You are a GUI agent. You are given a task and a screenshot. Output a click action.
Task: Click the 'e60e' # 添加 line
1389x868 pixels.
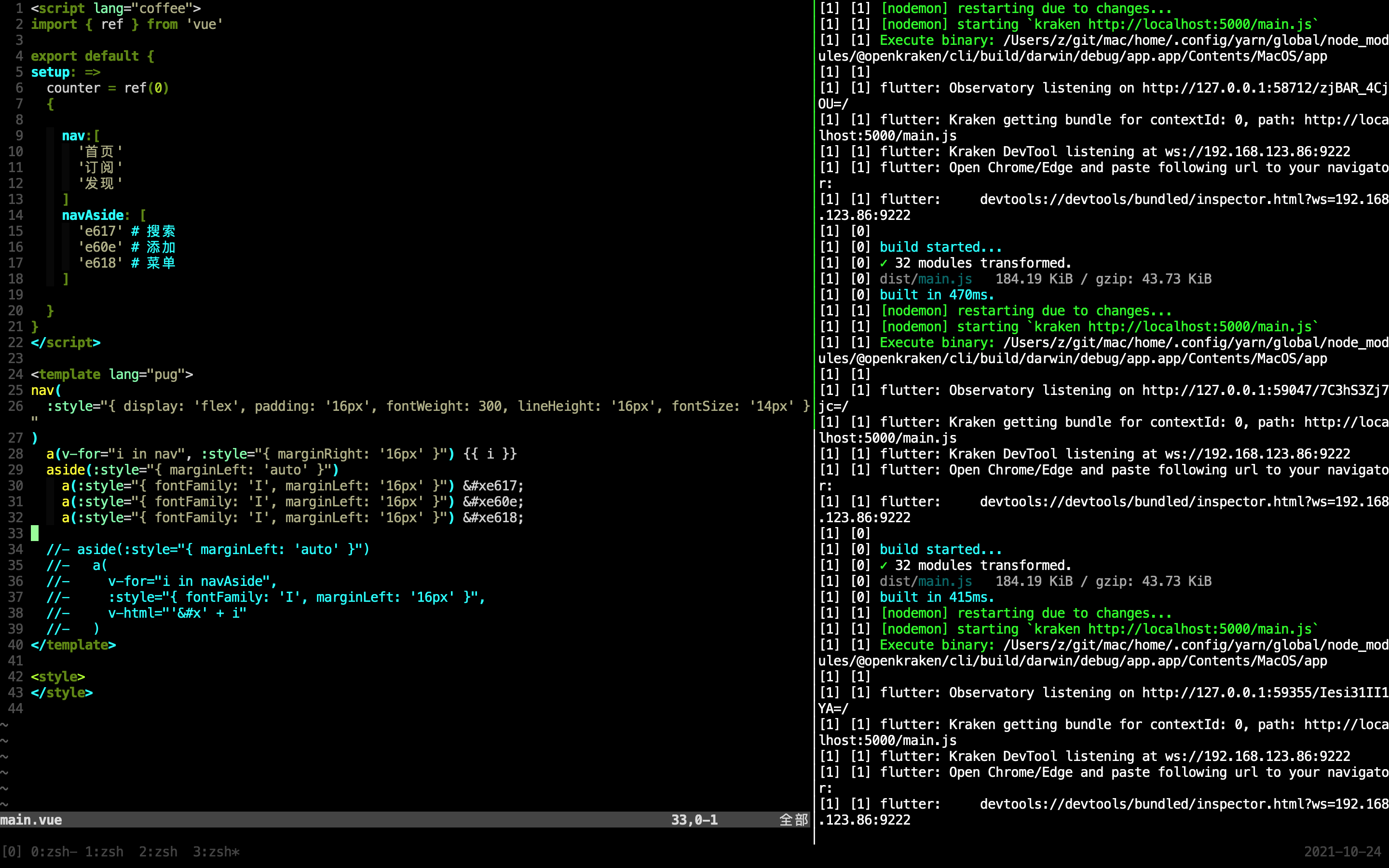click(x=127, y=247)
